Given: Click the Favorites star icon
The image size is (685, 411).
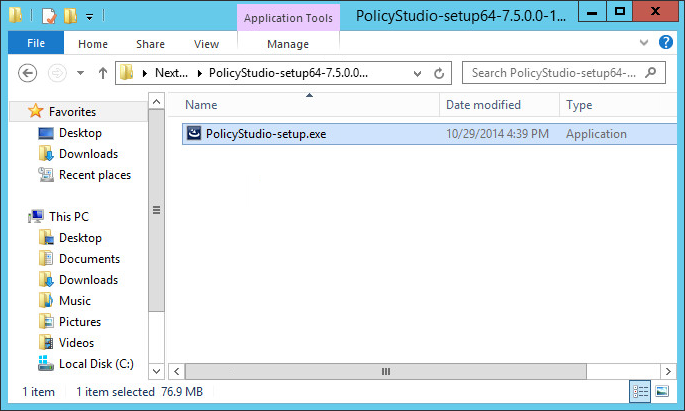Looking at the screenshot, I should 35,111.
